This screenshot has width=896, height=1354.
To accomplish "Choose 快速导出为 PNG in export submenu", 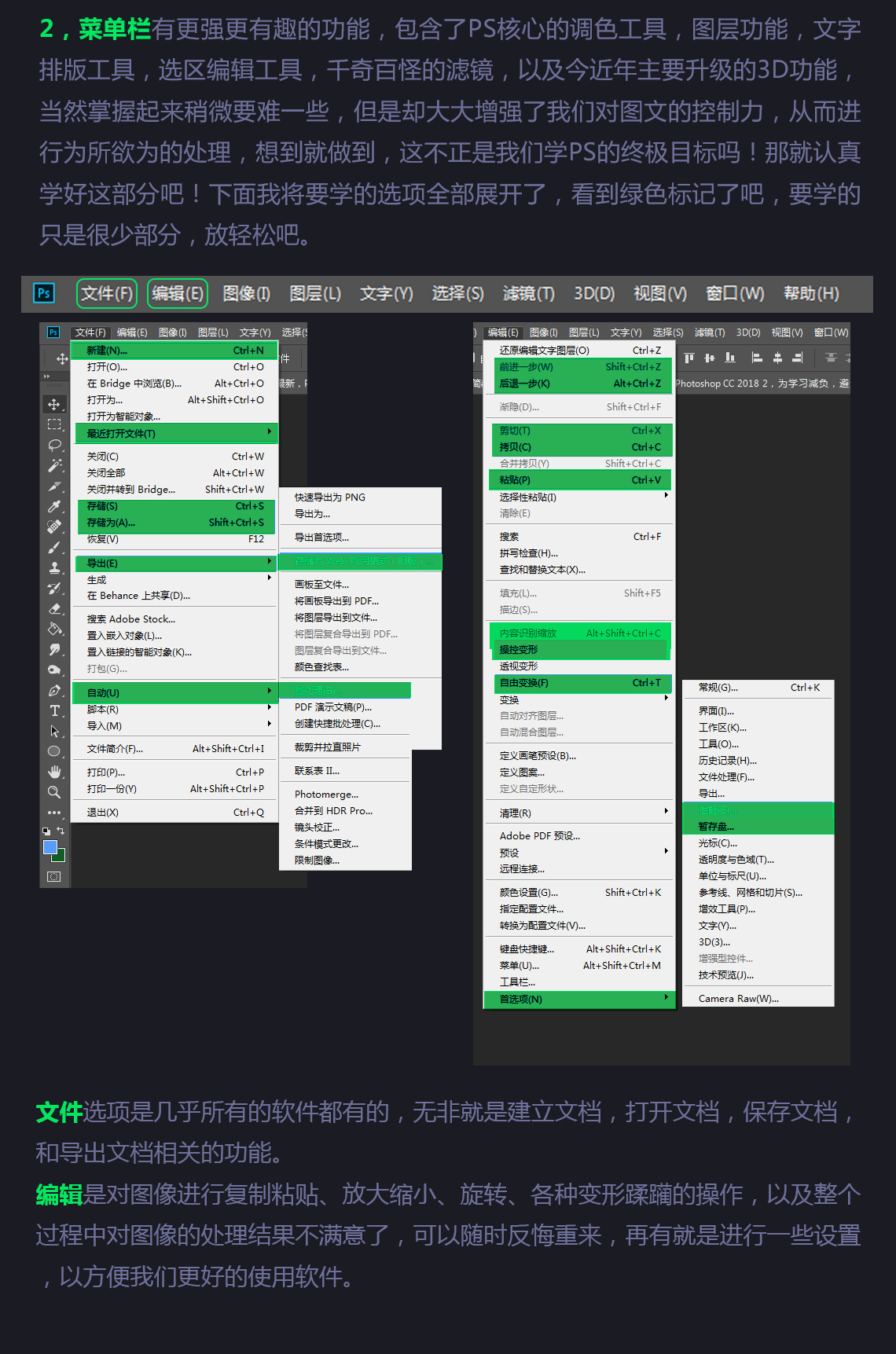I will (330, 497).
